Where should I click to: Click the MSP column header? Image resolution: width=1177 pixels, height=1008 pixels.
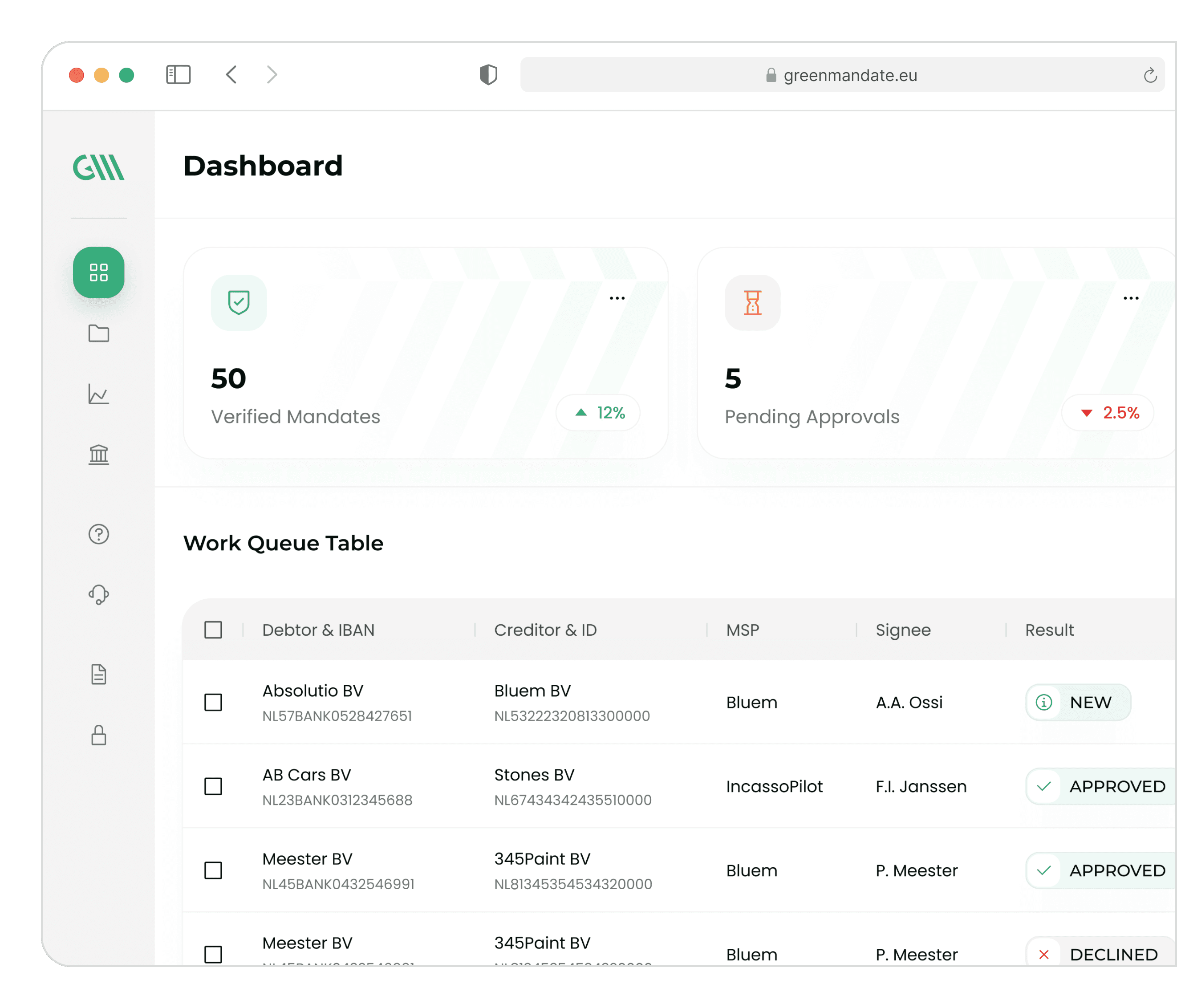click(x=743, y=630)
